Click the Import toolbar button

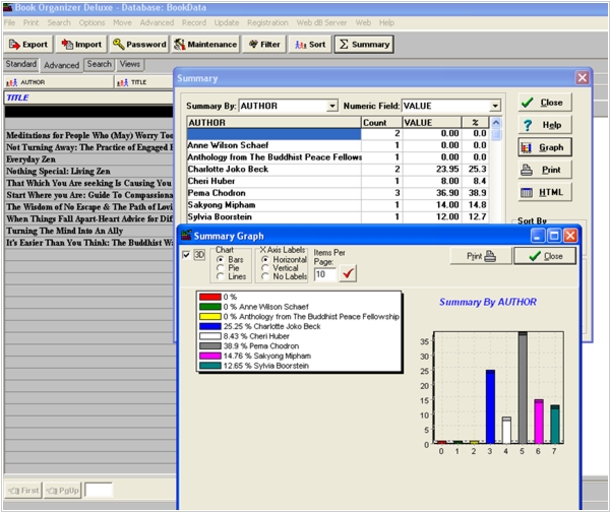82,44
